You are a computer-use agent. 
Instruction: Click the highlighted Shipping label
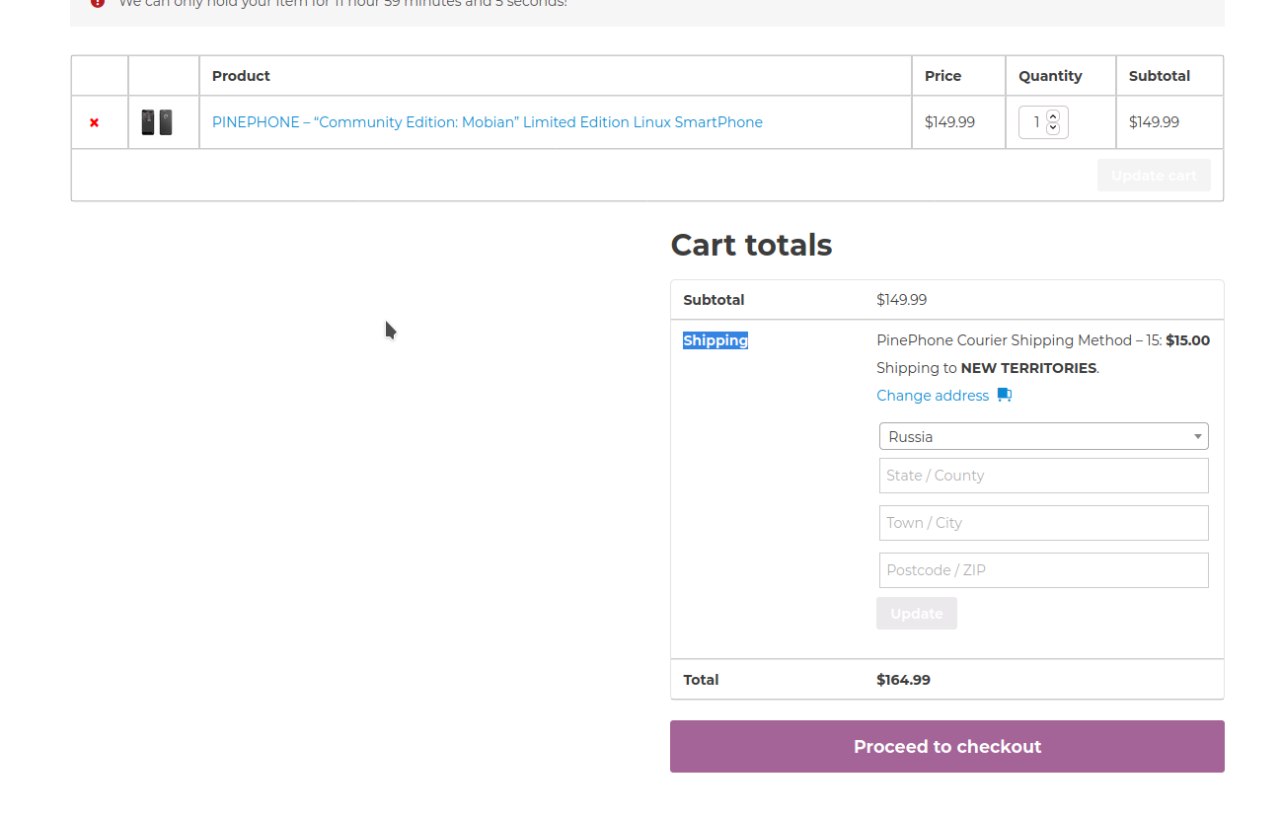click(715, 341)
